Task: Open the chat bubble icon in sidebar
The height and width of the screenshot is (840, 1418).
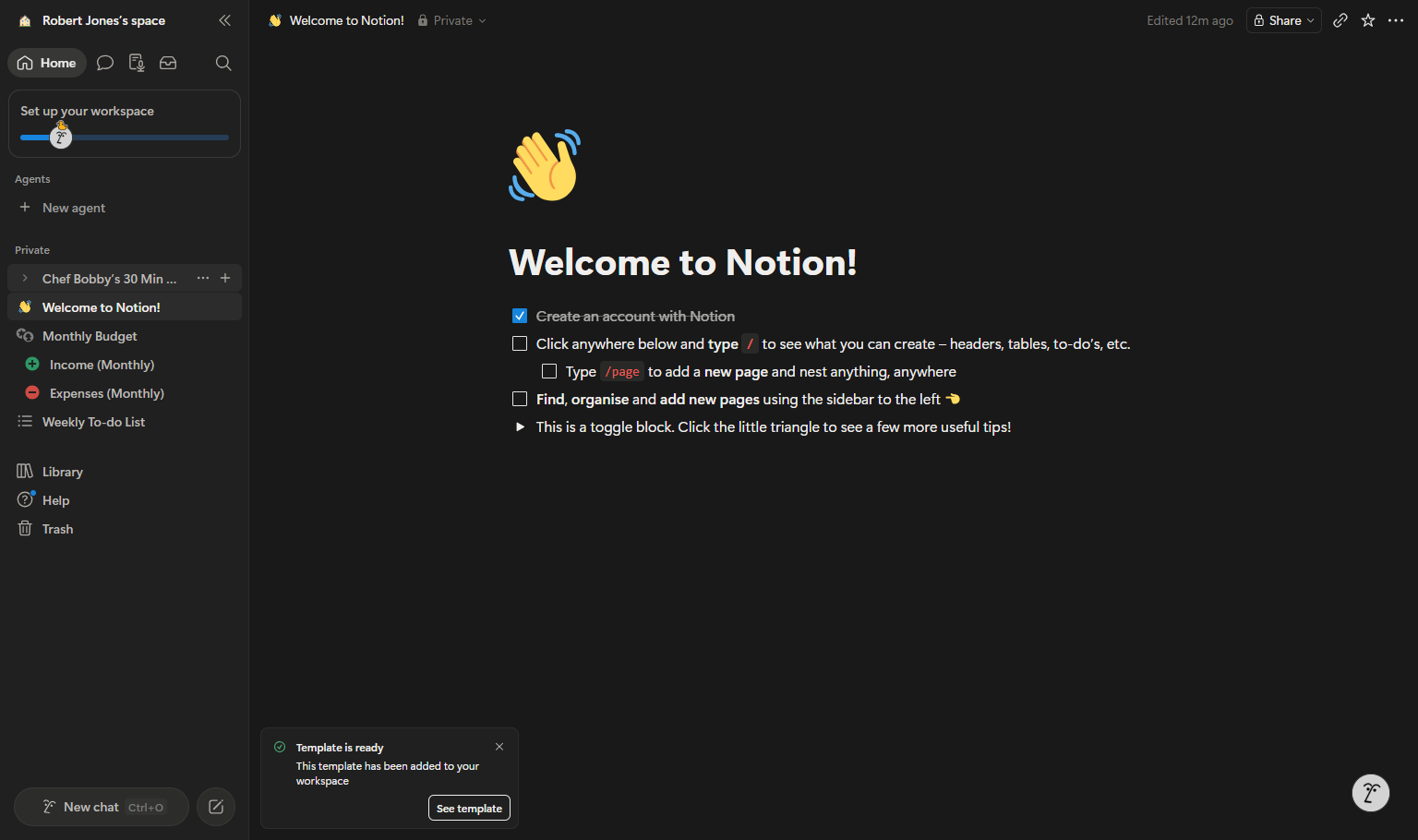Action: point(105,63)
